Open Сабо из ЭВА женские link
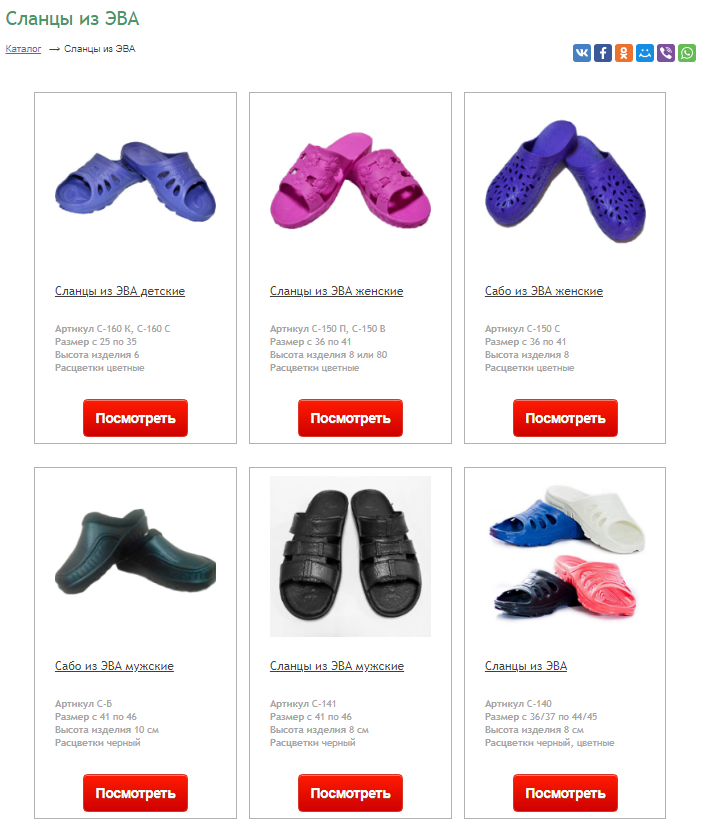703x833 pixels. tap(544, 291)
